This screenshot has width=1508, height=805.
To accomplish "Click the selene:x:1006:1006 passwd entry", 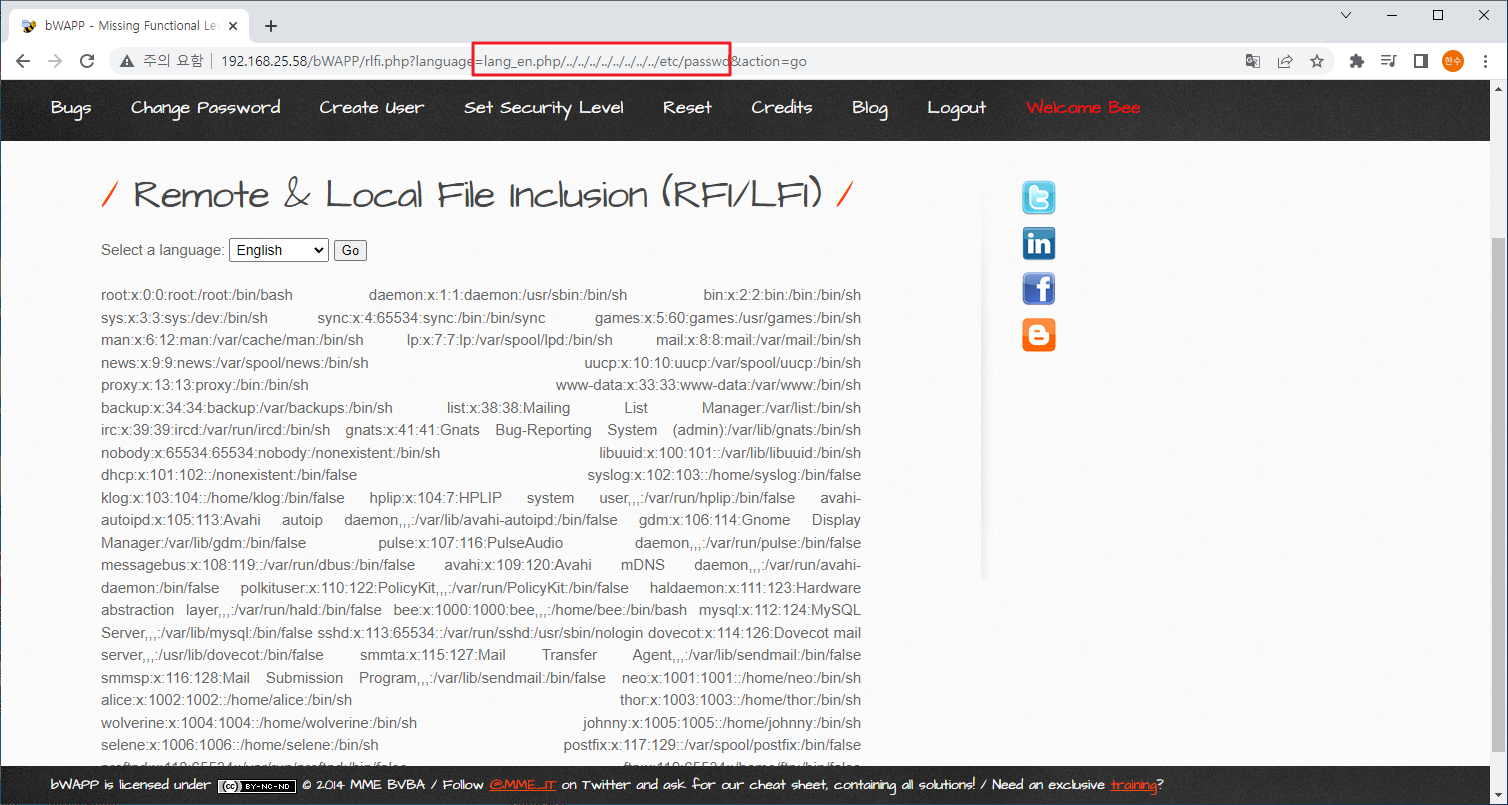I will click(x=240, y=745).
